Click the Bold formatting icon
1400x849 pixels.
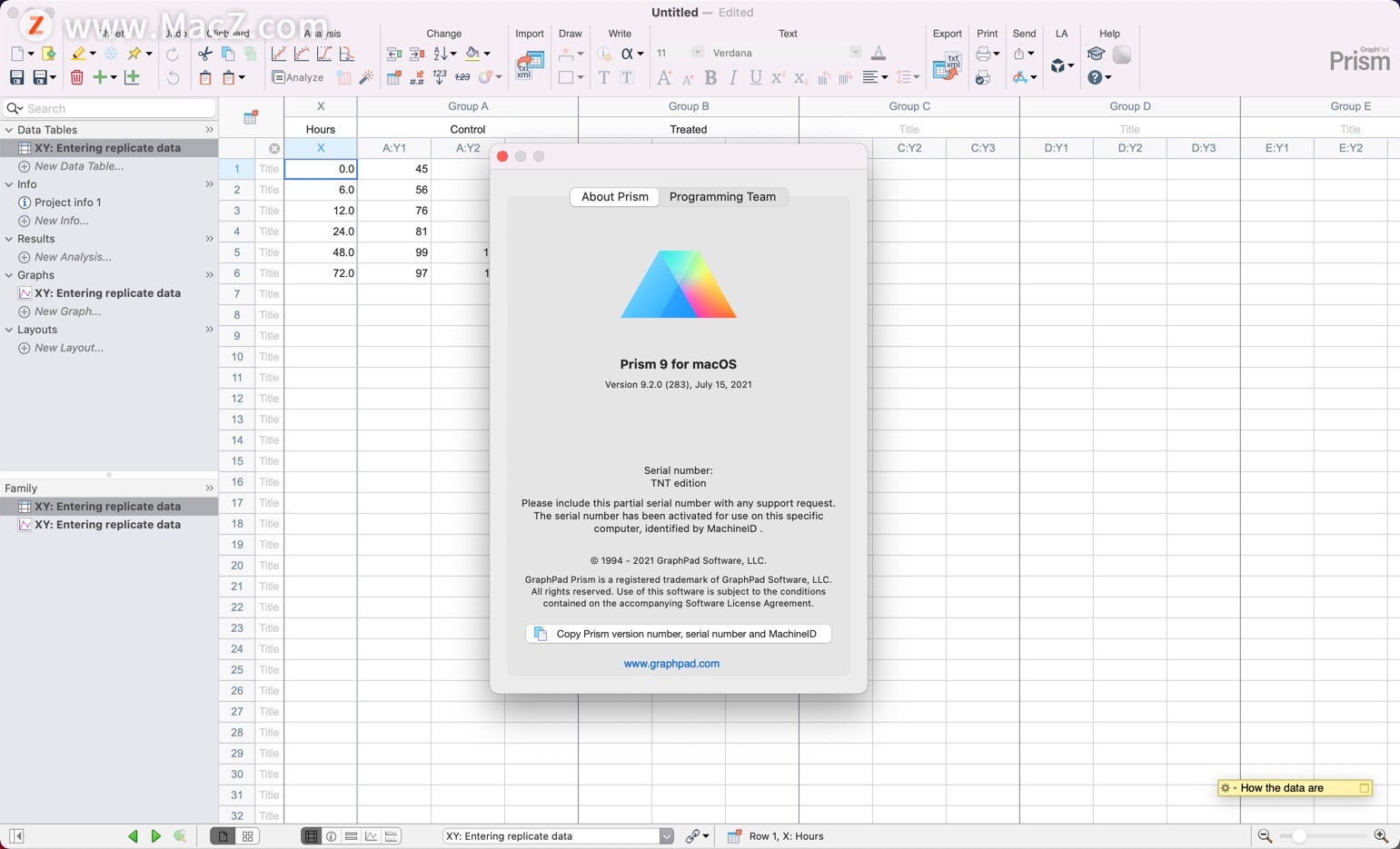click(710, 78)
